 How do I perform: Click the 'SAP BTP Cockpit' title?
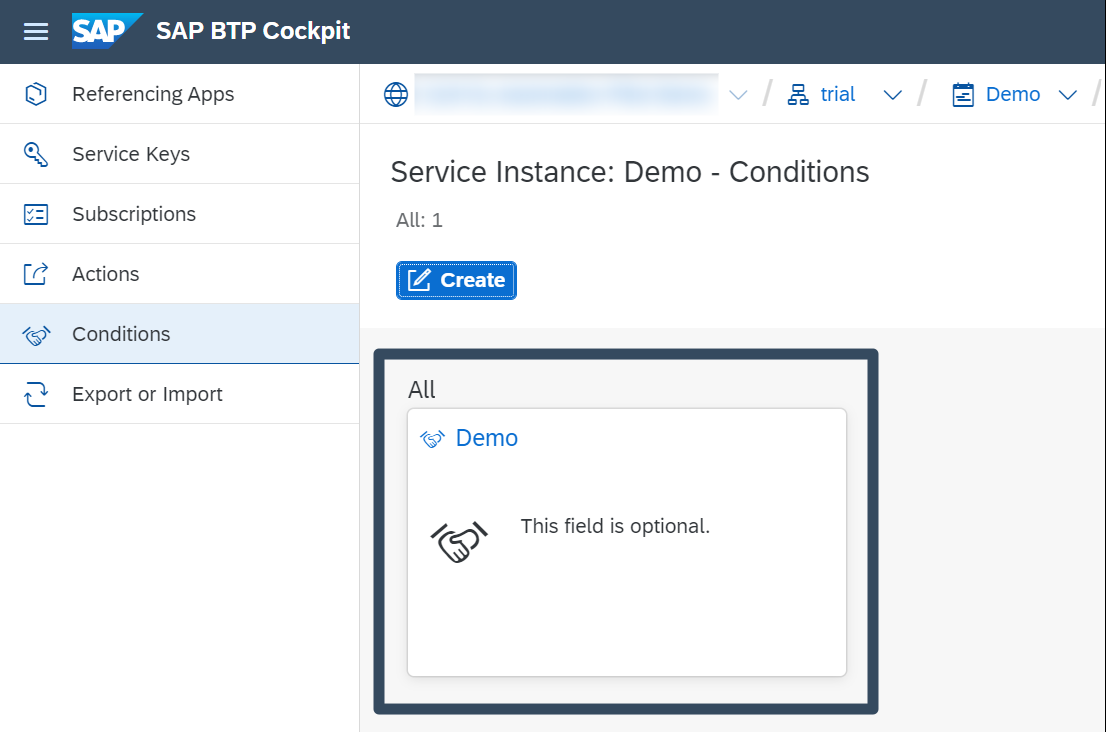point(253,31)
